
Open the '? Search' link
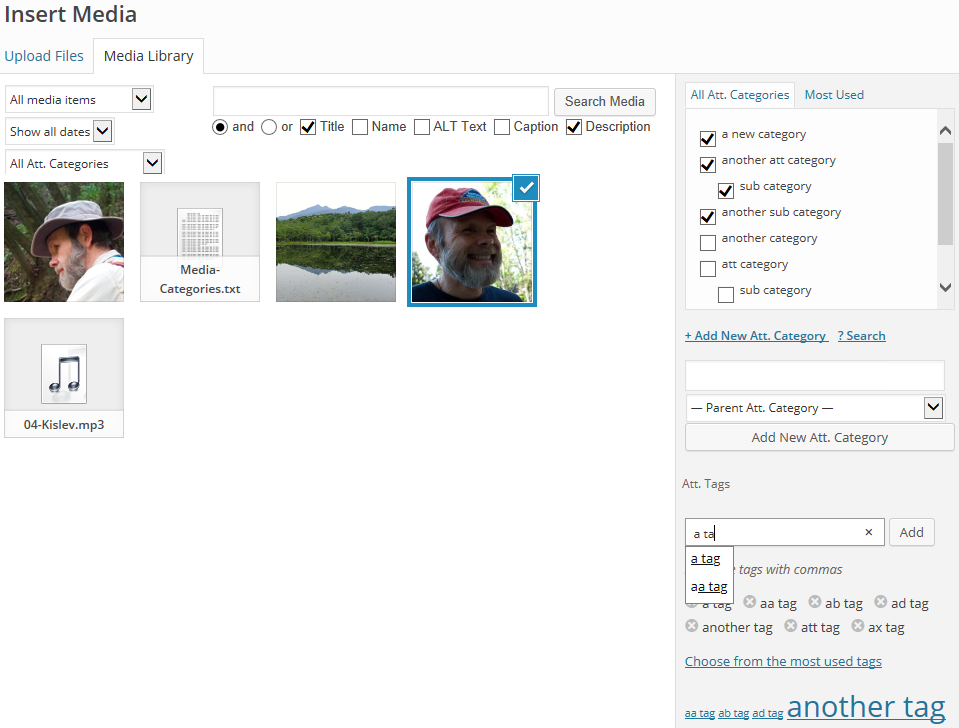click(x=861, y=336)
